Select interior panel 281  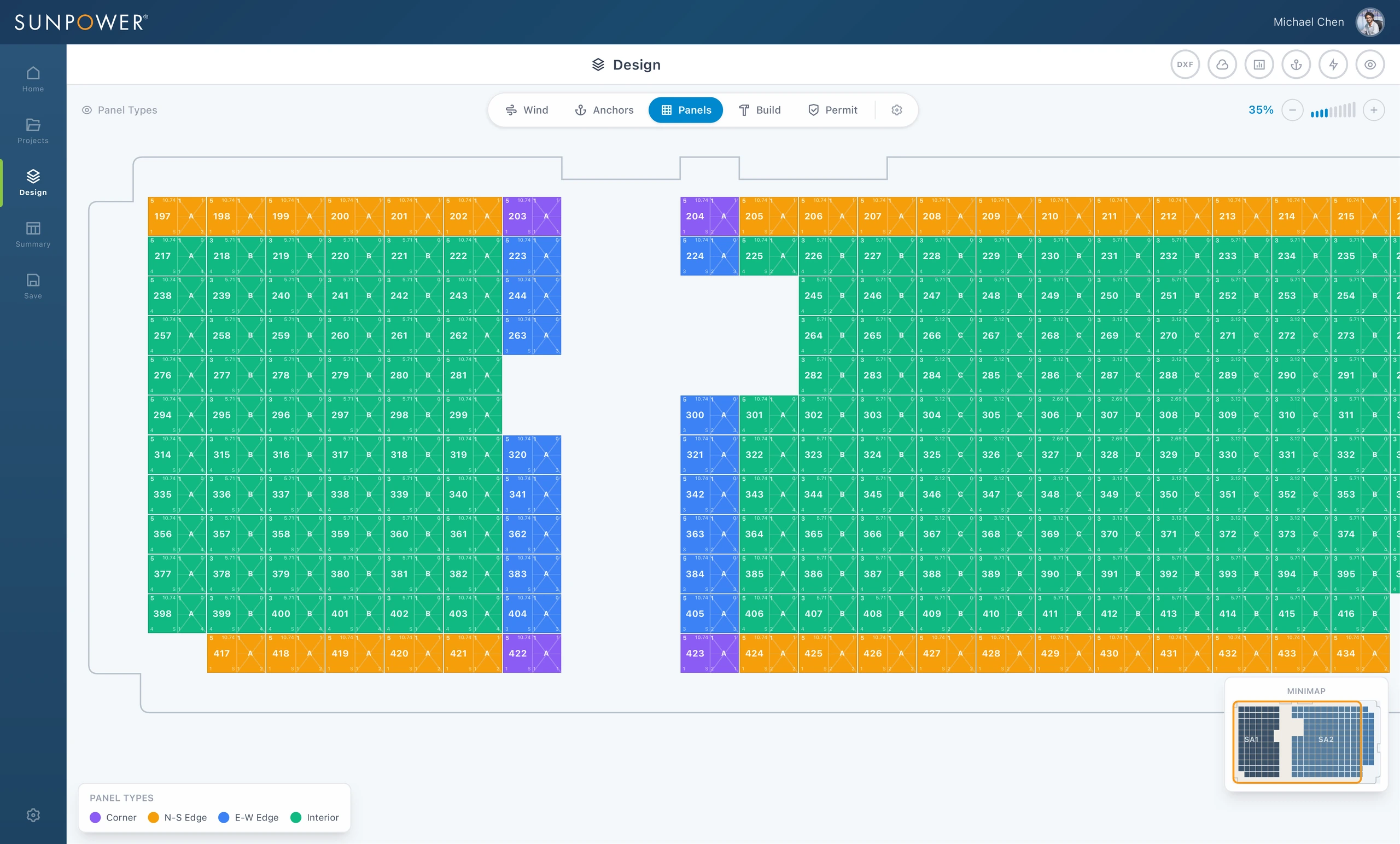pyautogui.click(x=472, y=375)
